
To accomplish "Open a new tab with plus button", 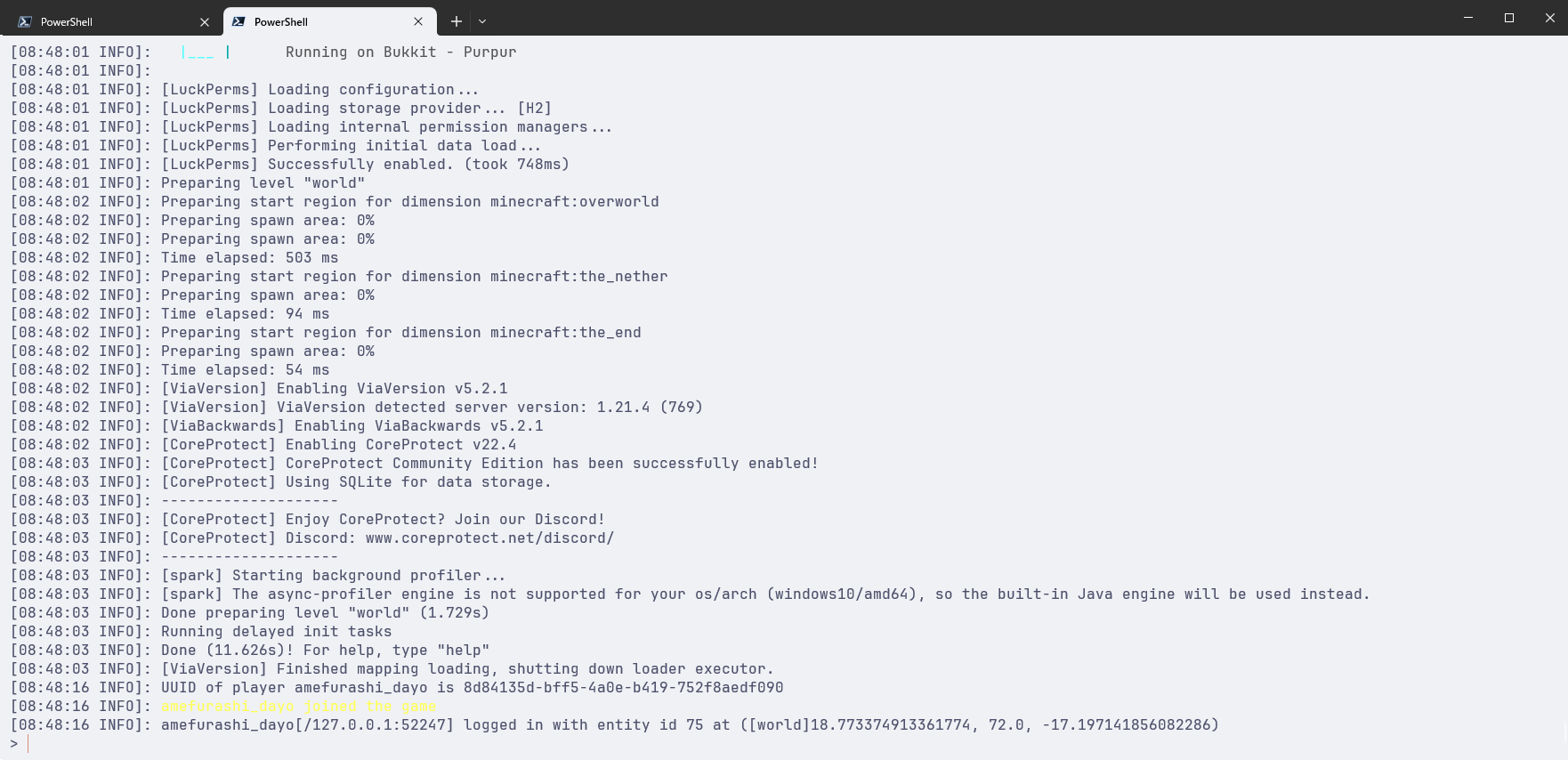I will (x=457, y=21).
